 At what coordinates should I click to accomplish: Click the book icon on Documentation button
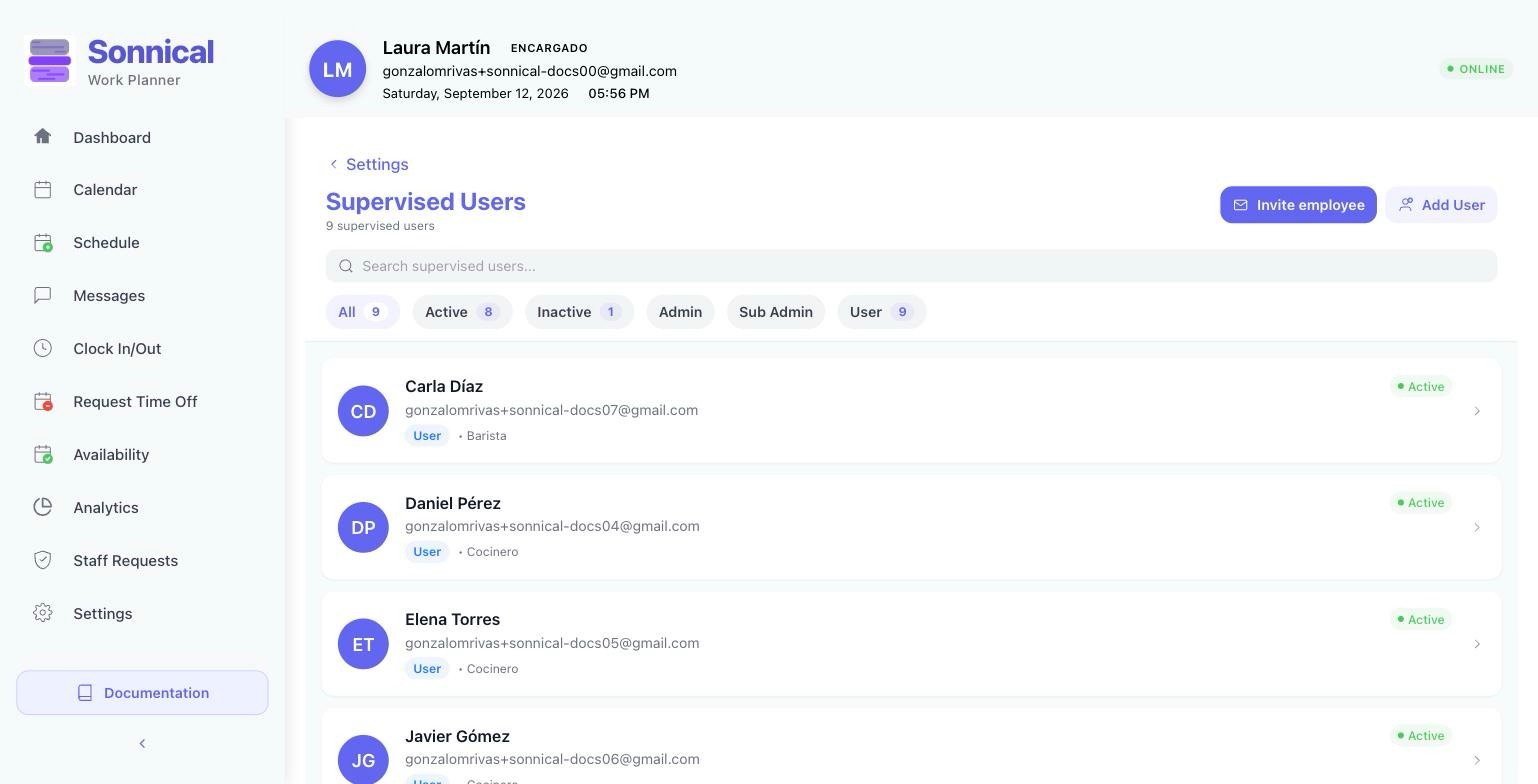85,693
